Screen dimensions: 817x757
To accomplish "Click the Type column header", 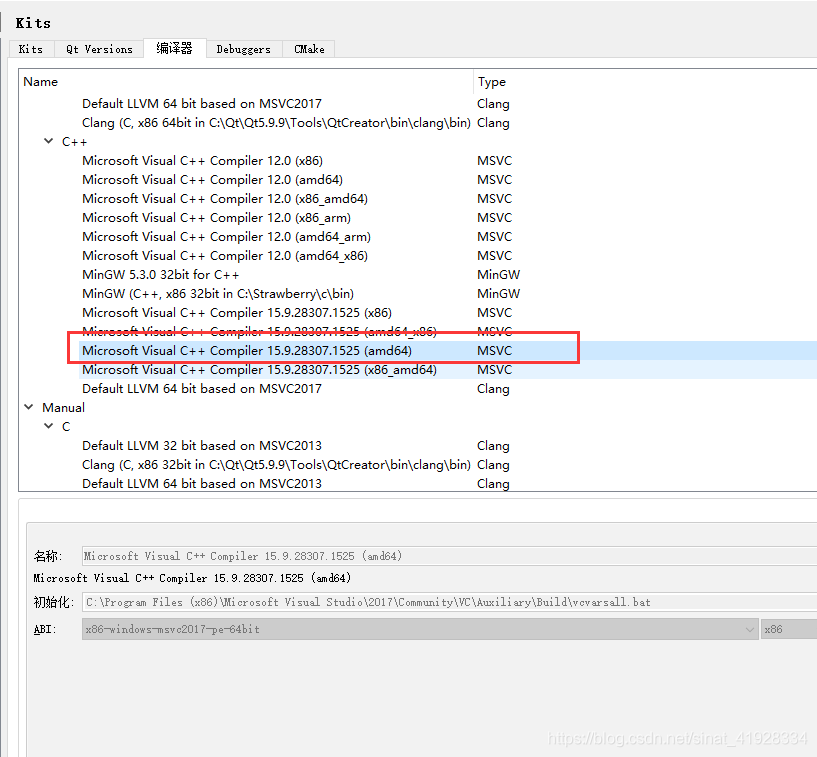I will pos(493,81).
